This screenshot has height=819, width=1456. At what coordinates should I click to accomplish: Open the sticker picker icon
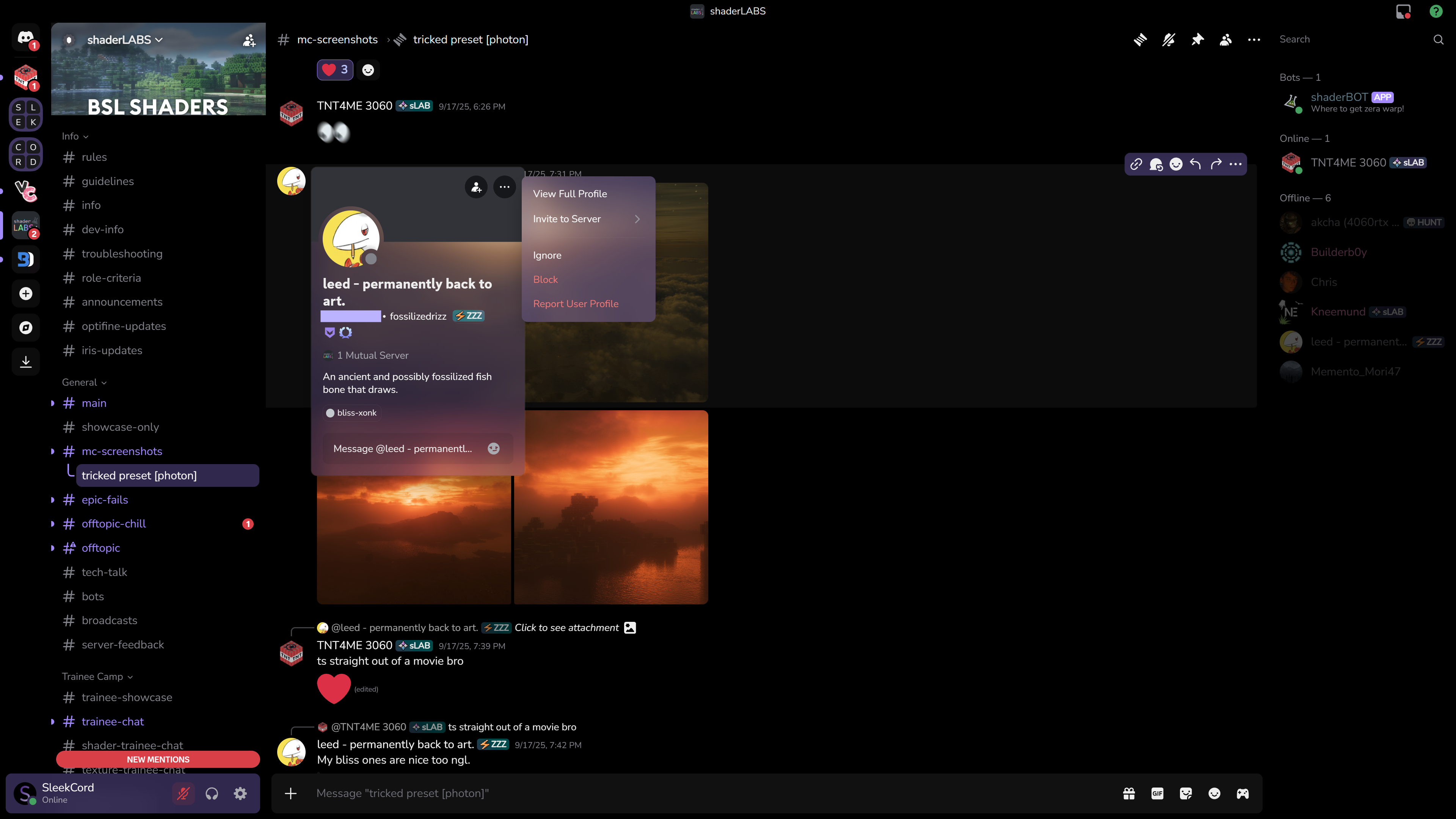1186,794
